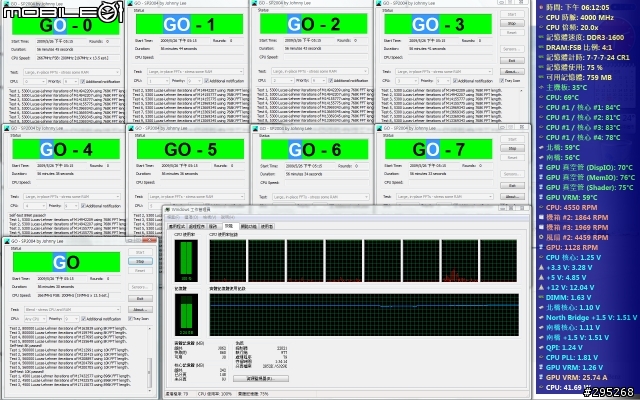Click the icon beside CPU 倍頻 20.0x
640x400 pixels.
click(541, 27)
